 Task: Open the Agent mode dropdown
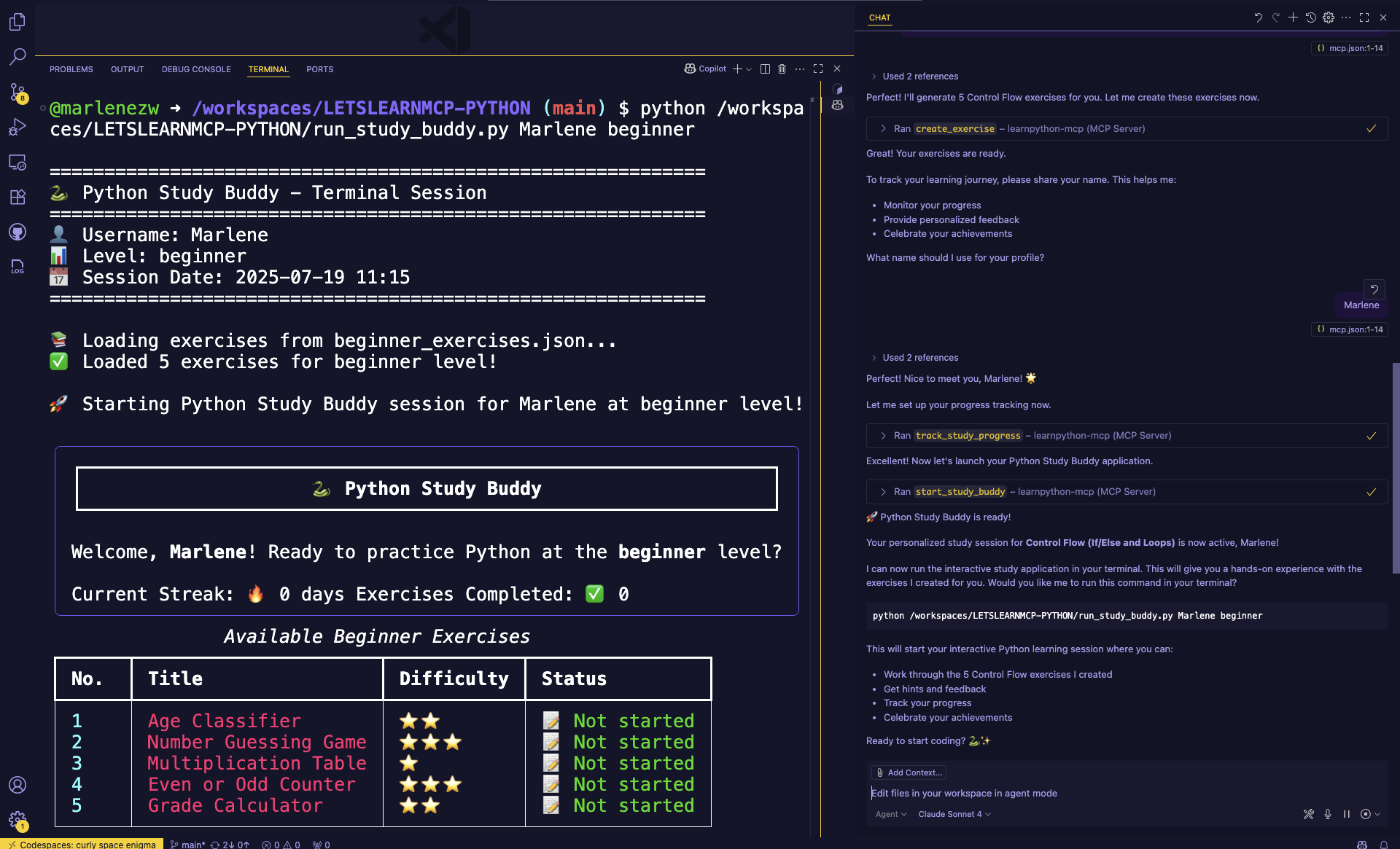(890, 814)
